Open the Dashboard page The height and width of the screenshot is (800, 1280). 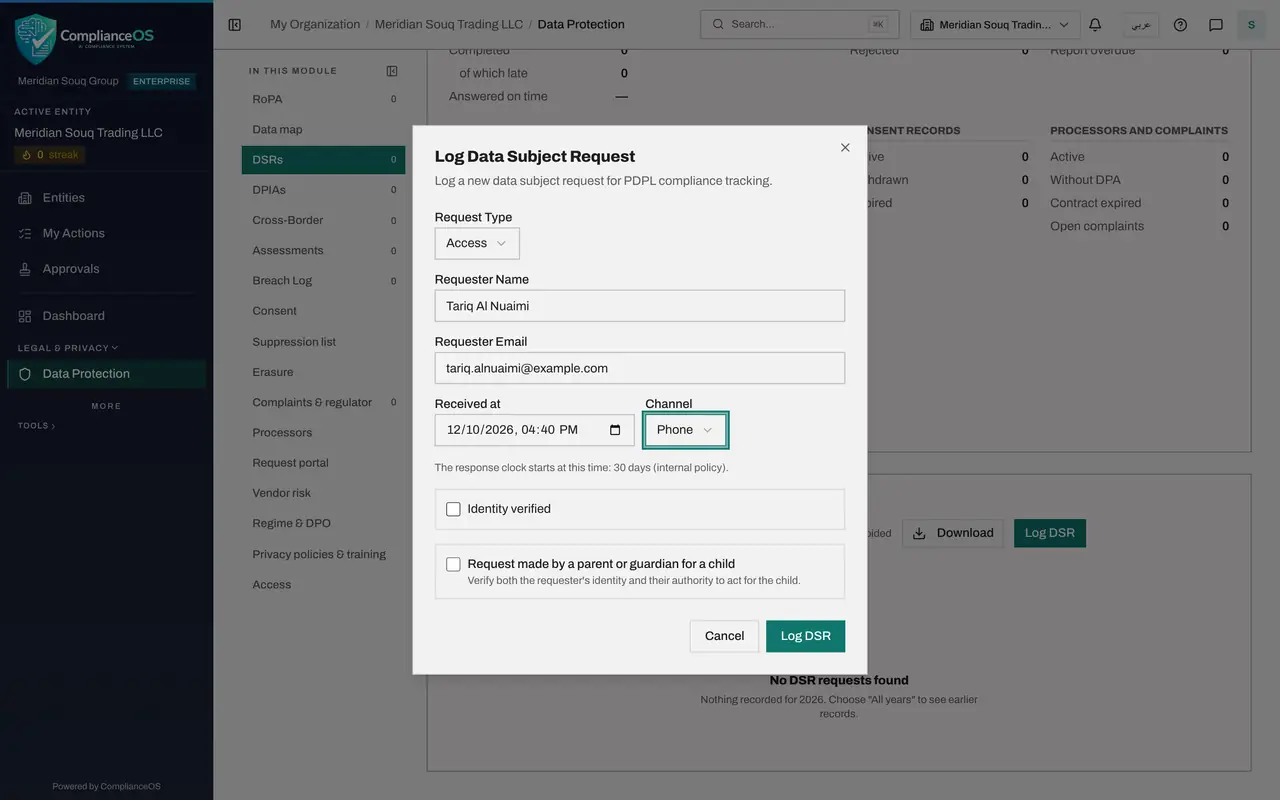point(106,316)
